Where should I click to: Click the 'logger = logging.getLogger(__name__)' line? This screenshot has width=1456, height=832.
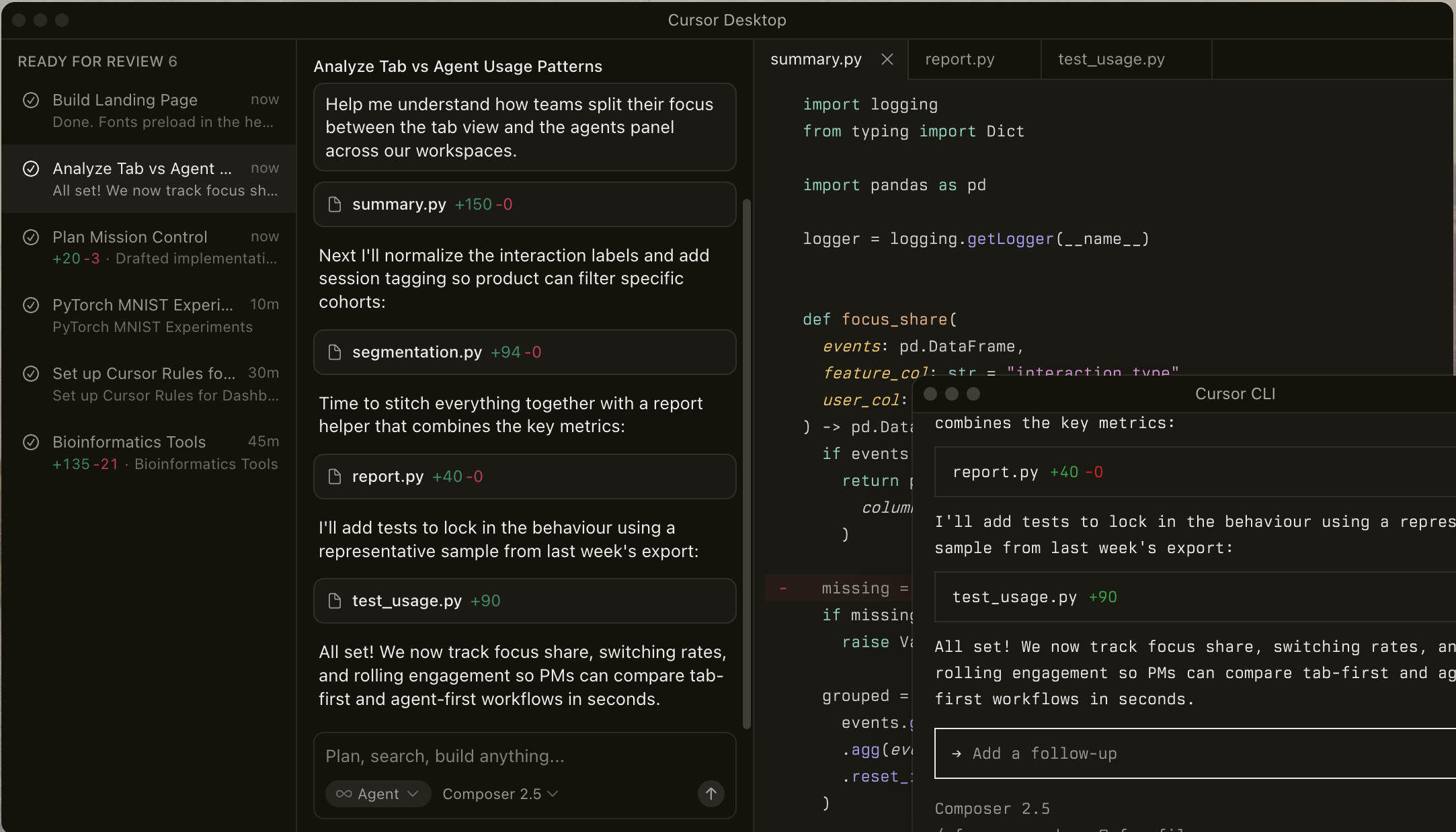coord(976,239)
